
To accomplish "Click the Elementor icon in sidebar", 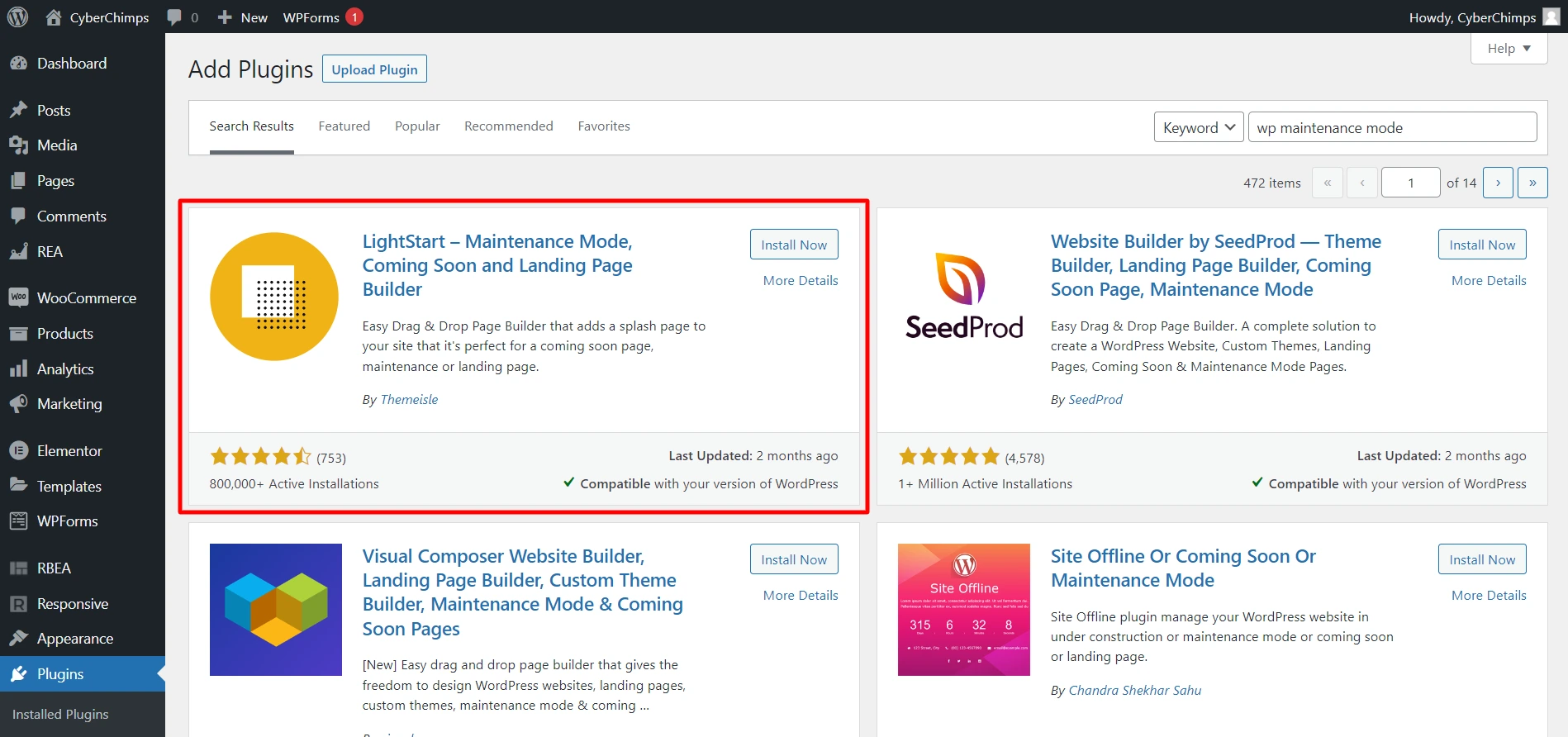I will (18, 451).
